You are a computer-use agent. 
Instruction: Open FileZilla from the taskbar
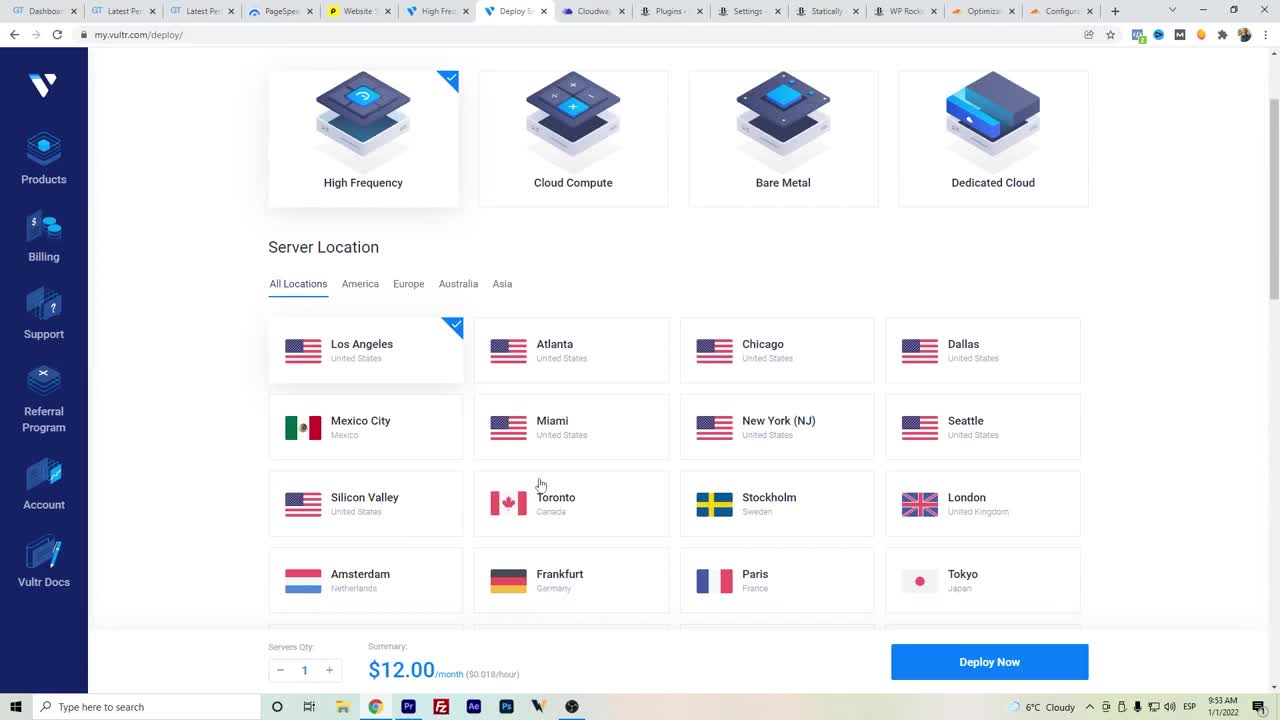[x=441, y=707]
